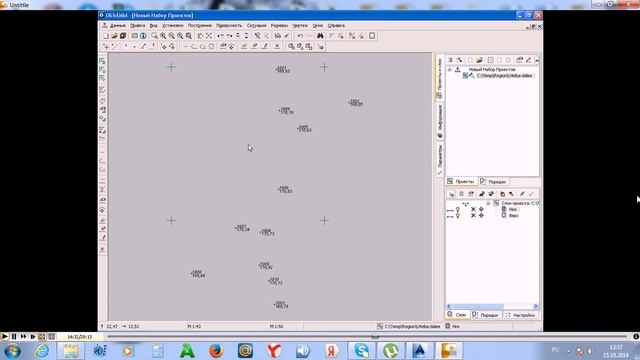Viewport: 640px width, 360px height.
Task: Click the plain magnifier zoom window icon
Action: pos(154,36)
